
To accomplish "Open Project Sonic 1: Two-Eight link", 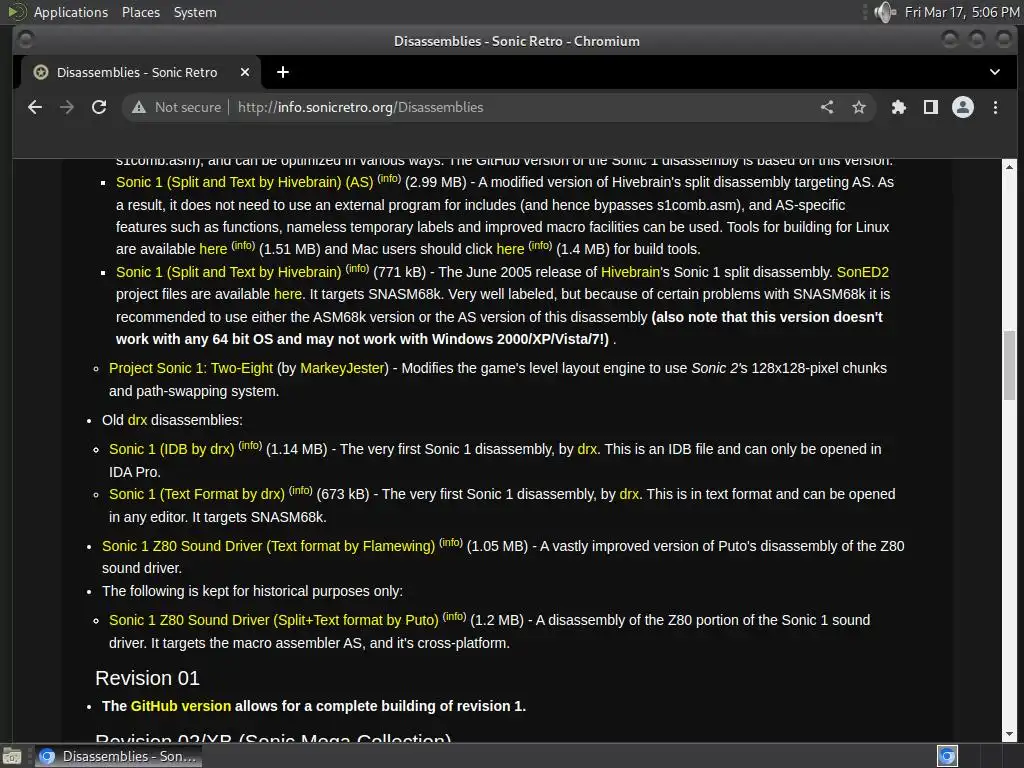I will click(191, 368).
